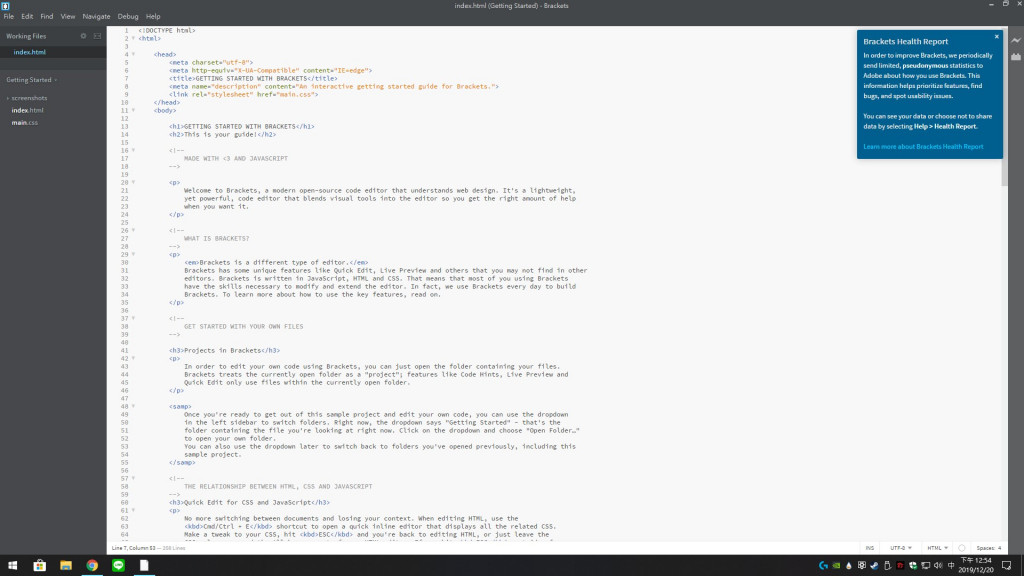This screenshot has width=1024, height=576.
Task: Open the notification center icon
Action: tap(1006, 566)
